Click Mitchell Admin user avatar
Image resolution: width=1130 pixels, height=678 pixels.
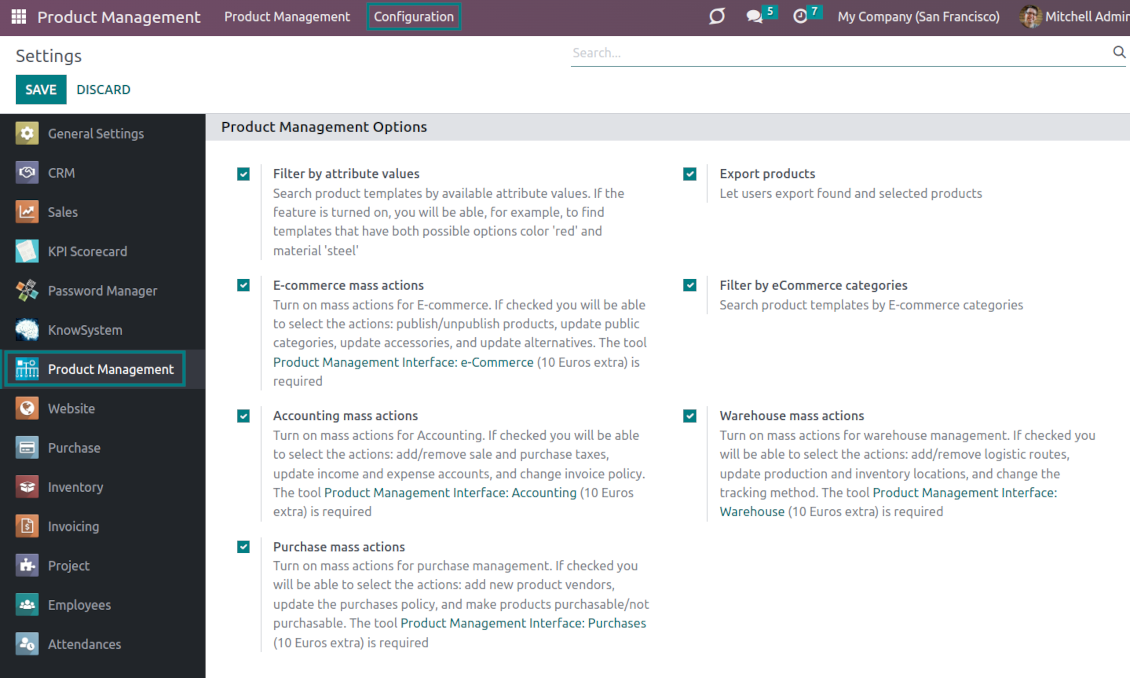coord(1031,17)
